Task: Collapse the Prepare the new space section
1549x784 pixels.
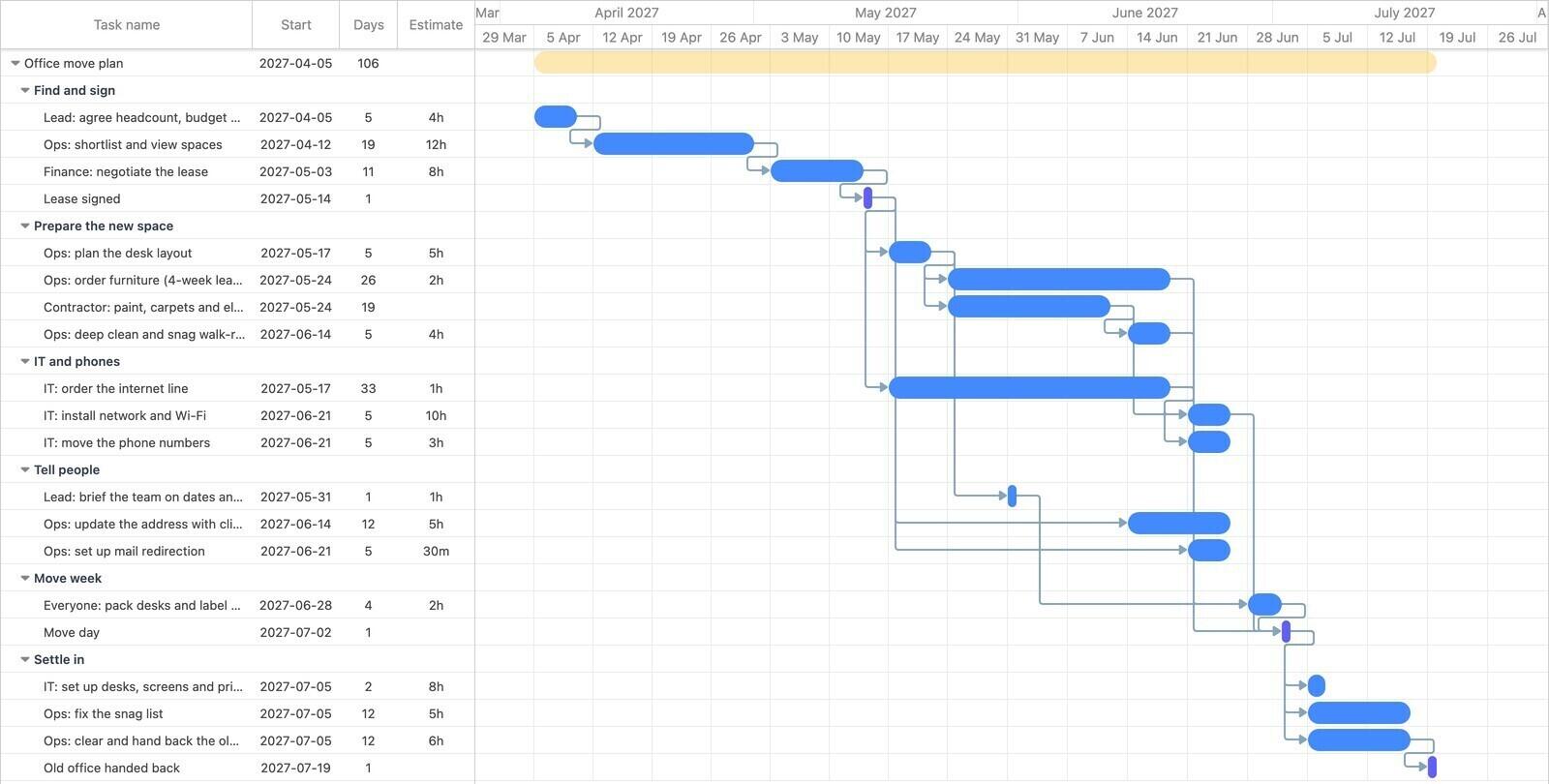Action: (x=25, y=226)
